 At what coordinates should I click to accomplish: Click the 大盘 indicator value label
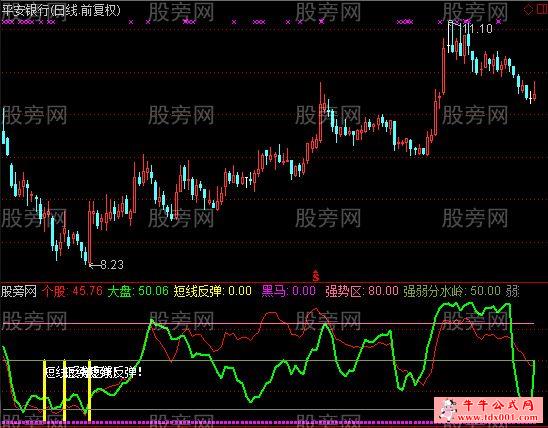138,291
